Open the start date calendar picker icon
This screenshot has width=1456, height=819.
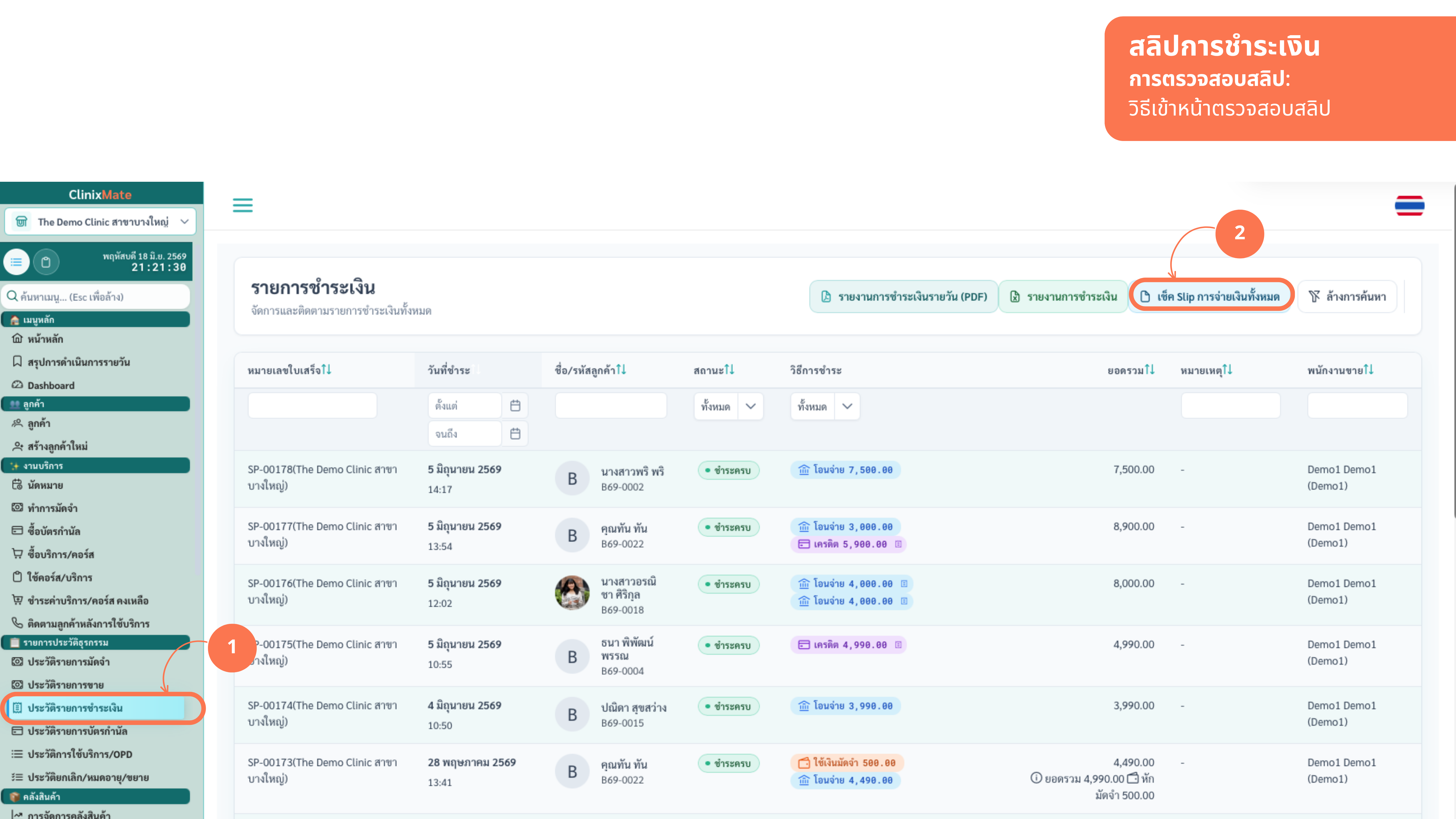pyautogui.click(x=515, y=405)
